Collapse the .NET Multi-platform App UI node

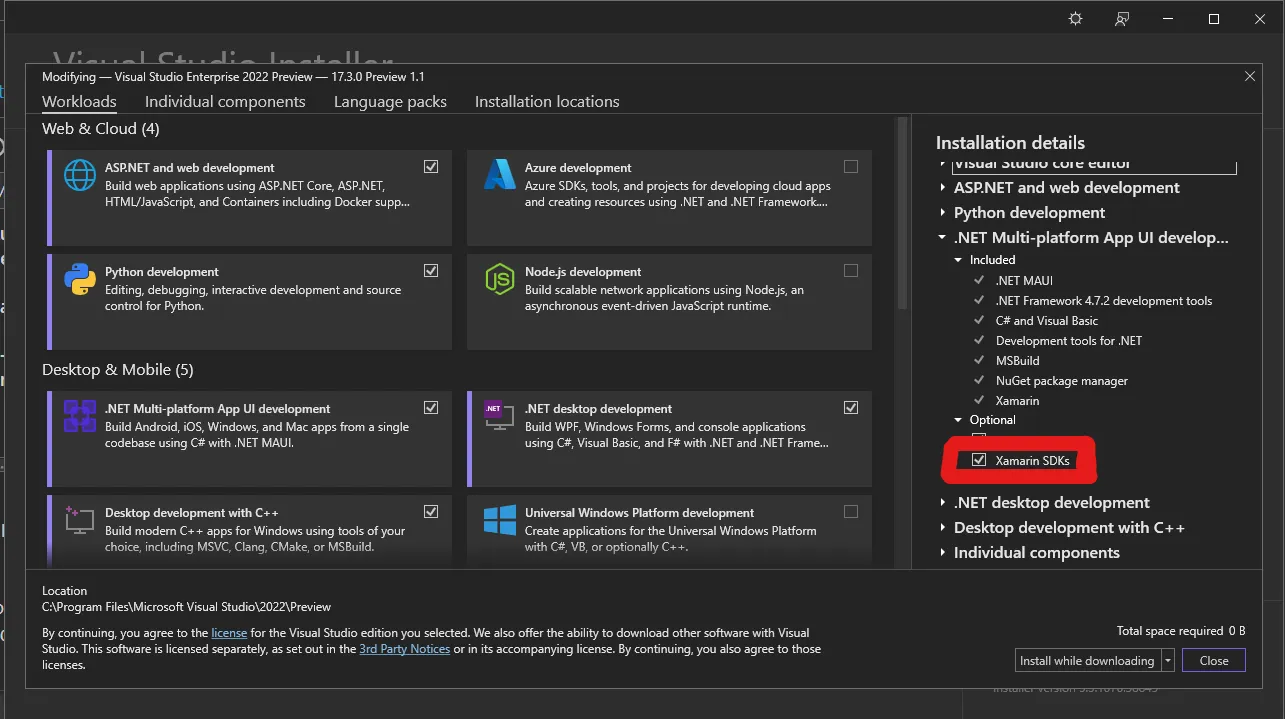pos(943,238)
